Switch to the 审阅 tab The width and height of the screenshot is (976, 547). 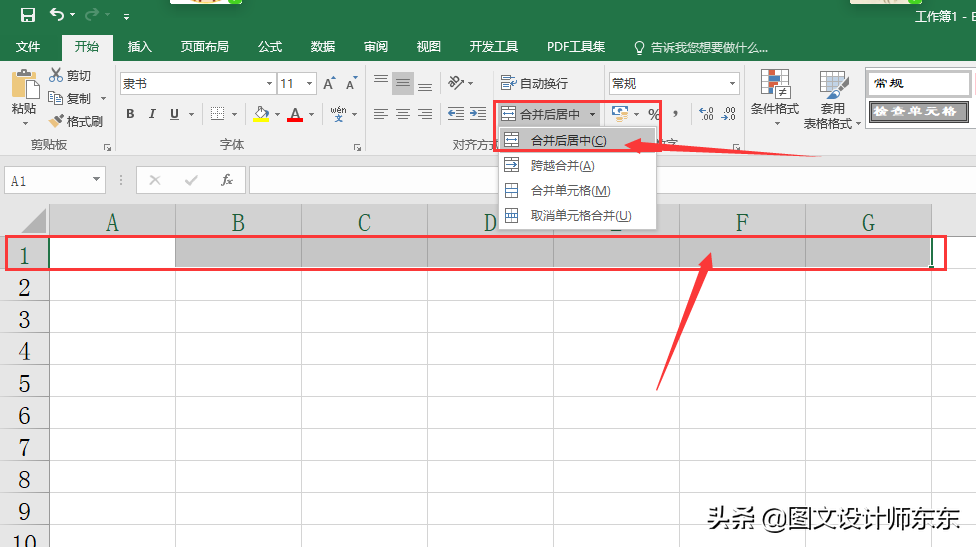[x=376, y=47]
